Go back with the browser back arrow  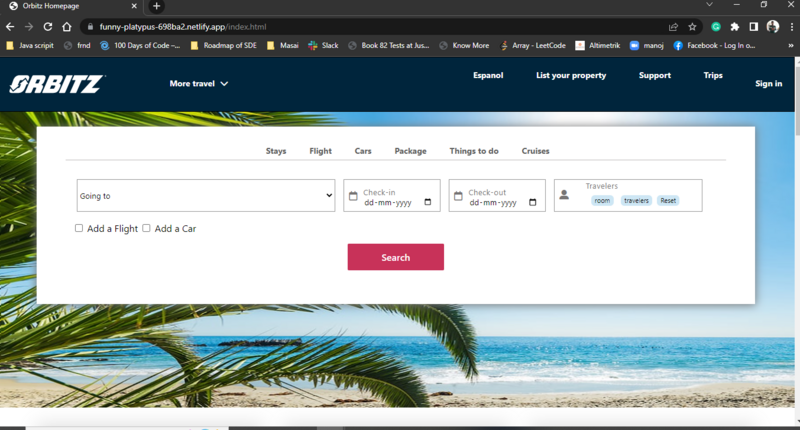click(x=10, y=27)
